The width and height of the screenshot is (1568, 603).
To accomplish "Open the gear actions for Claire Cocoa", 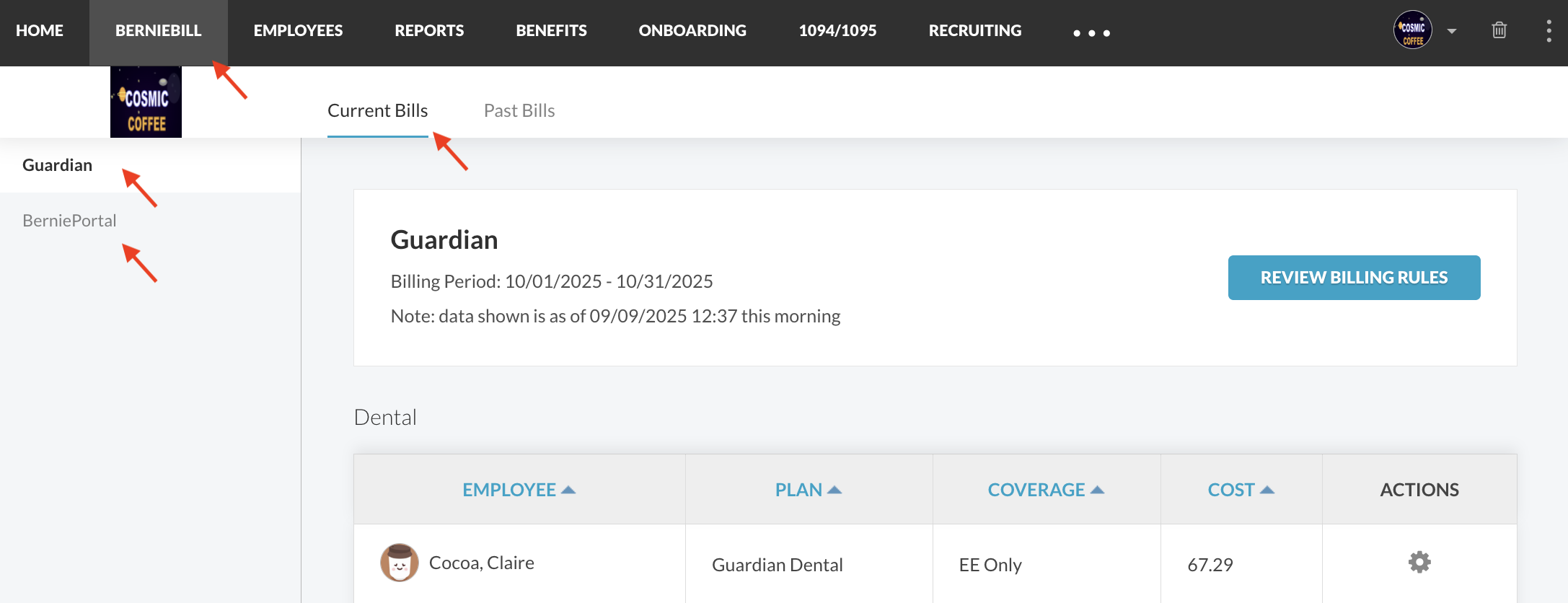I will [1419, 562].
